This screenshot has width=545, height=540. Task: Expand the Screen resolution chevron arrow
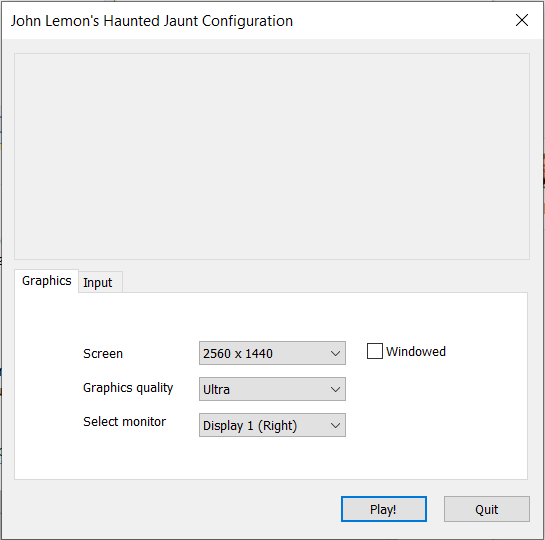tap(335, 353)
